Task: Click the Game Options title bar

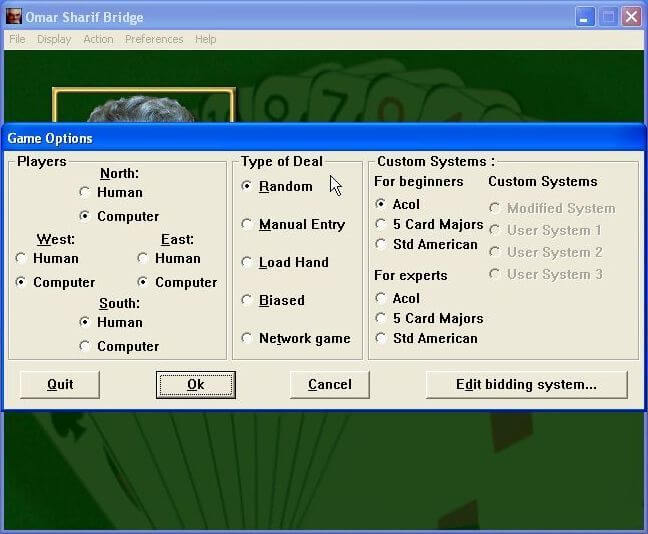Action: (323, 138)
